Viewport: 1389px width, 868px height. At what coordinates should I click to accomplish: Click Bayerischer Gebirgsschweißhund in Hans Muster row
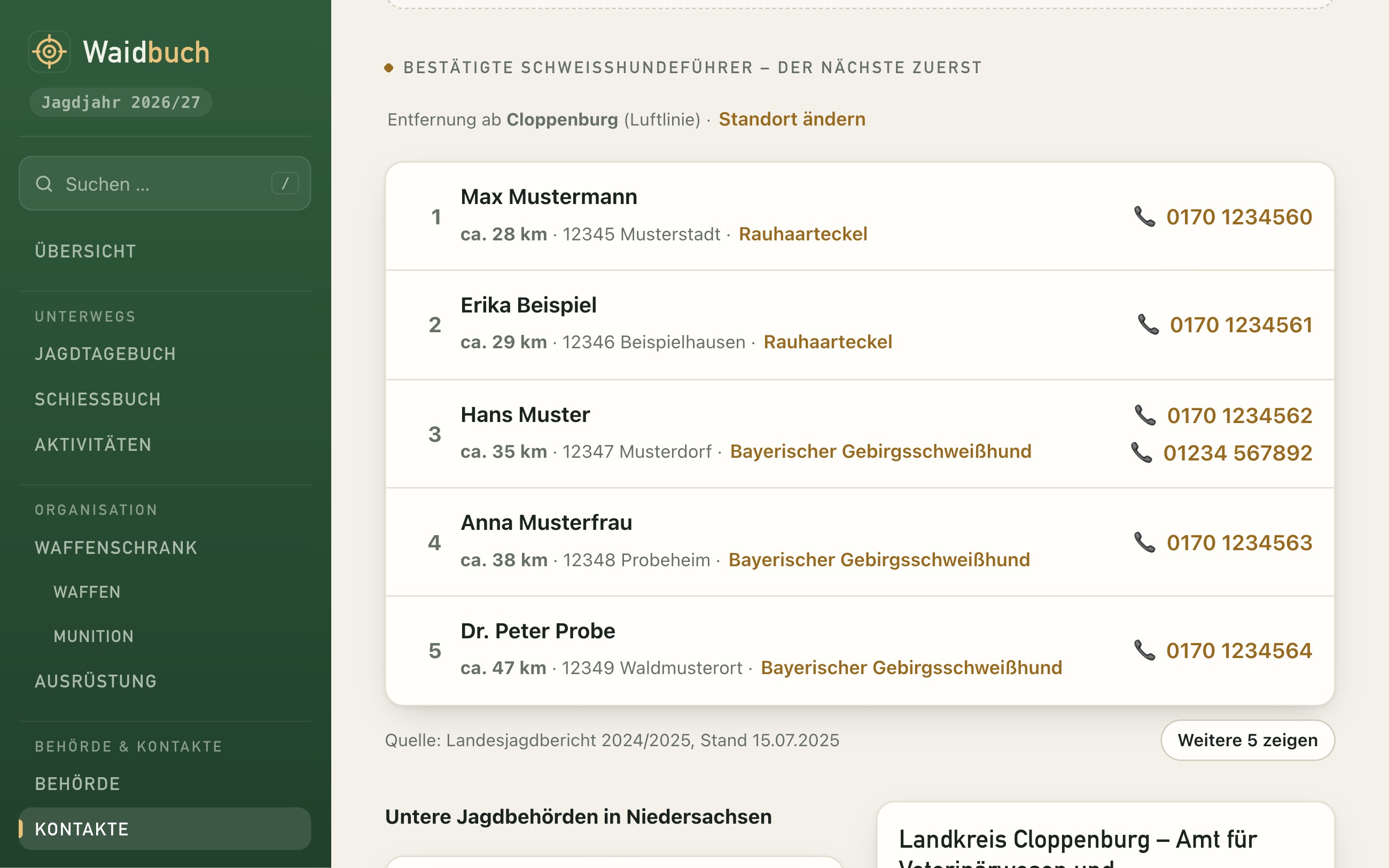click(880, 451)
